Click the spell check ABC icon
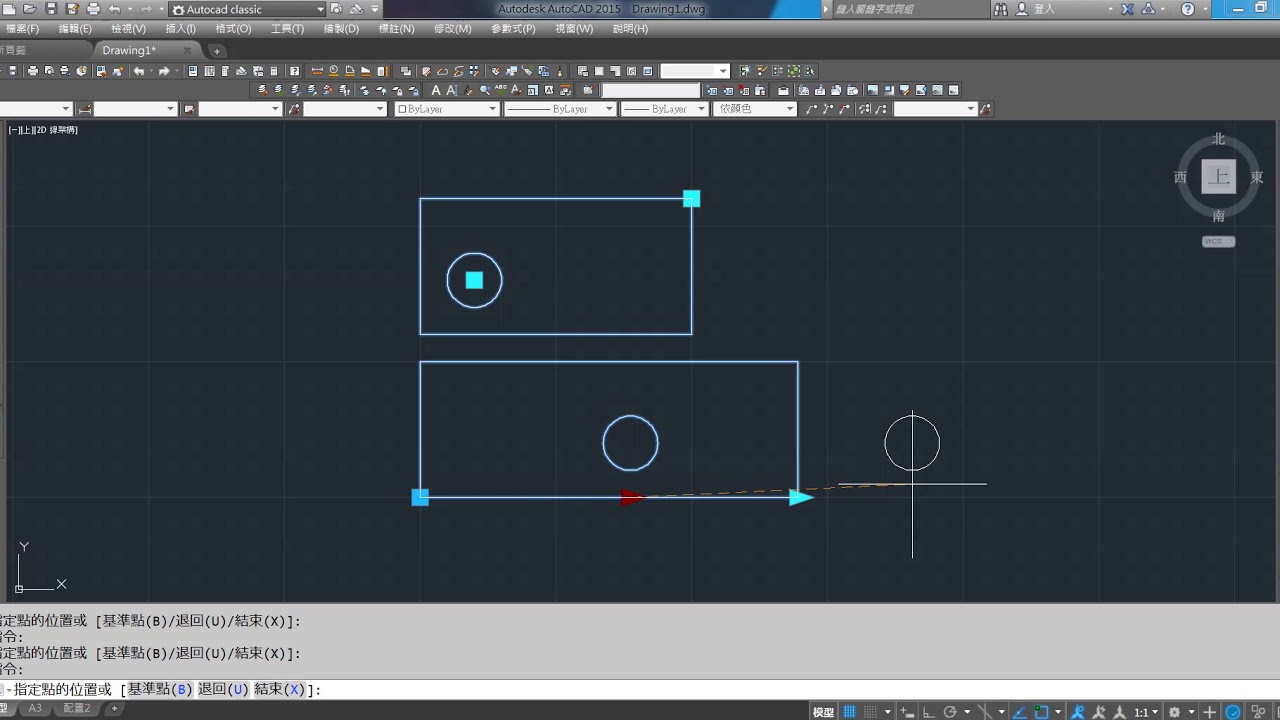1280x720 pixels. click(x=500, y=90)
